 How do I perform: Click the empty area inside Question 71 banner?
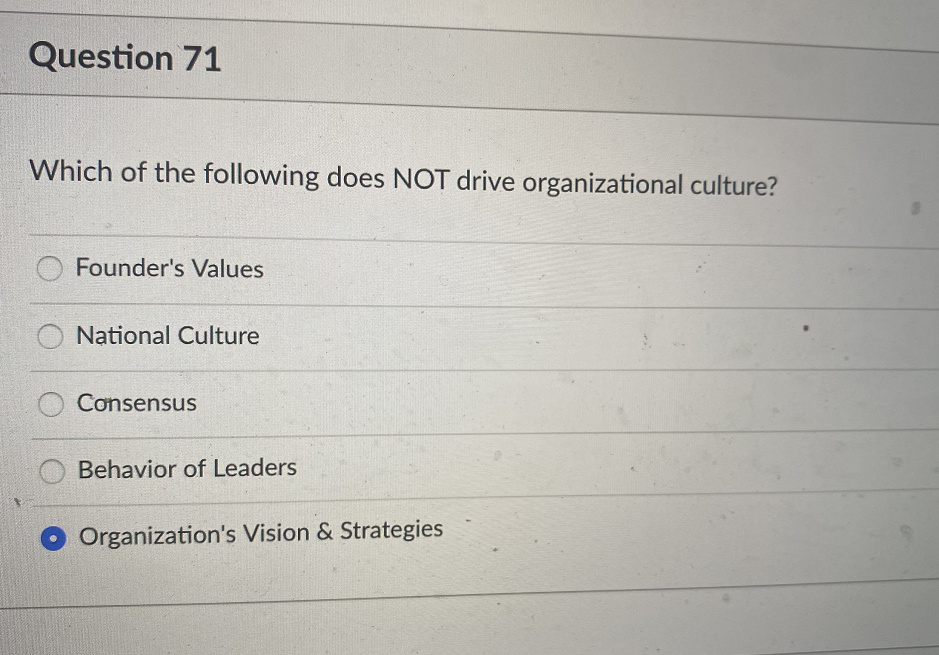(x=600, y=60)
